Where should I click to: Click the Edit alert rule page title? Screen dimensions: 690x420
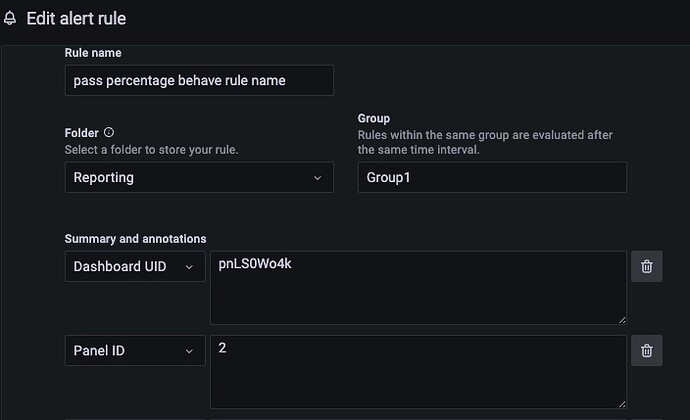pyautogui.click(x=76, y=18)
